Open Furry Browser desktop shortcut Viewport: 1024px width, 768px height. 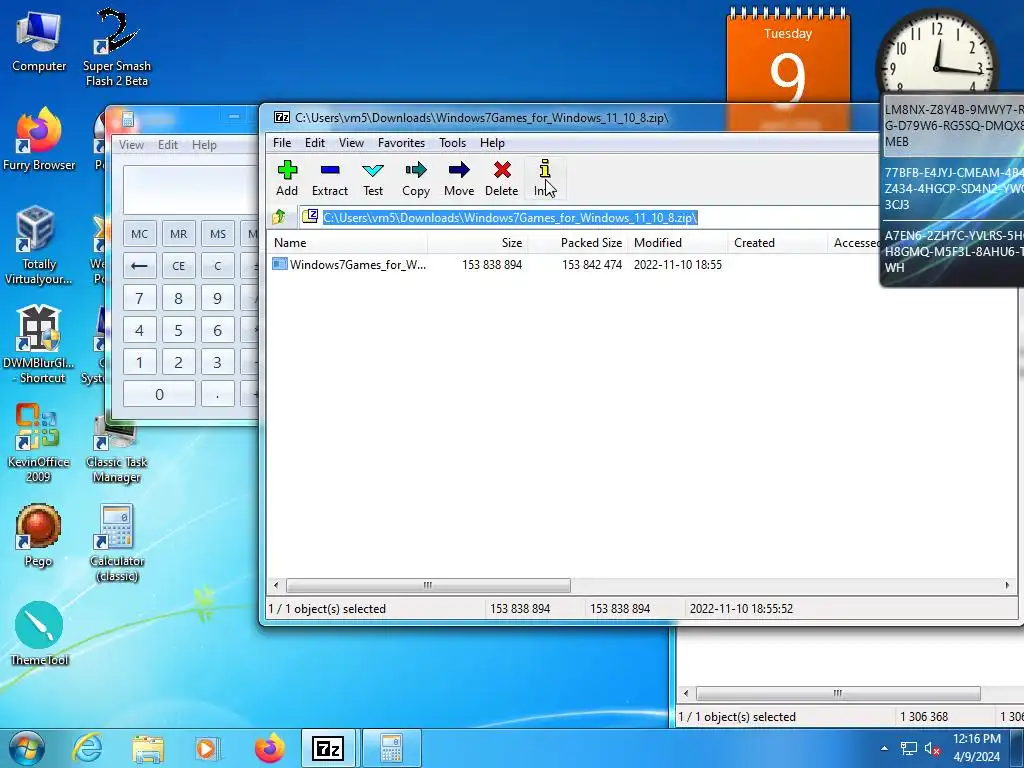pos(39,140)
